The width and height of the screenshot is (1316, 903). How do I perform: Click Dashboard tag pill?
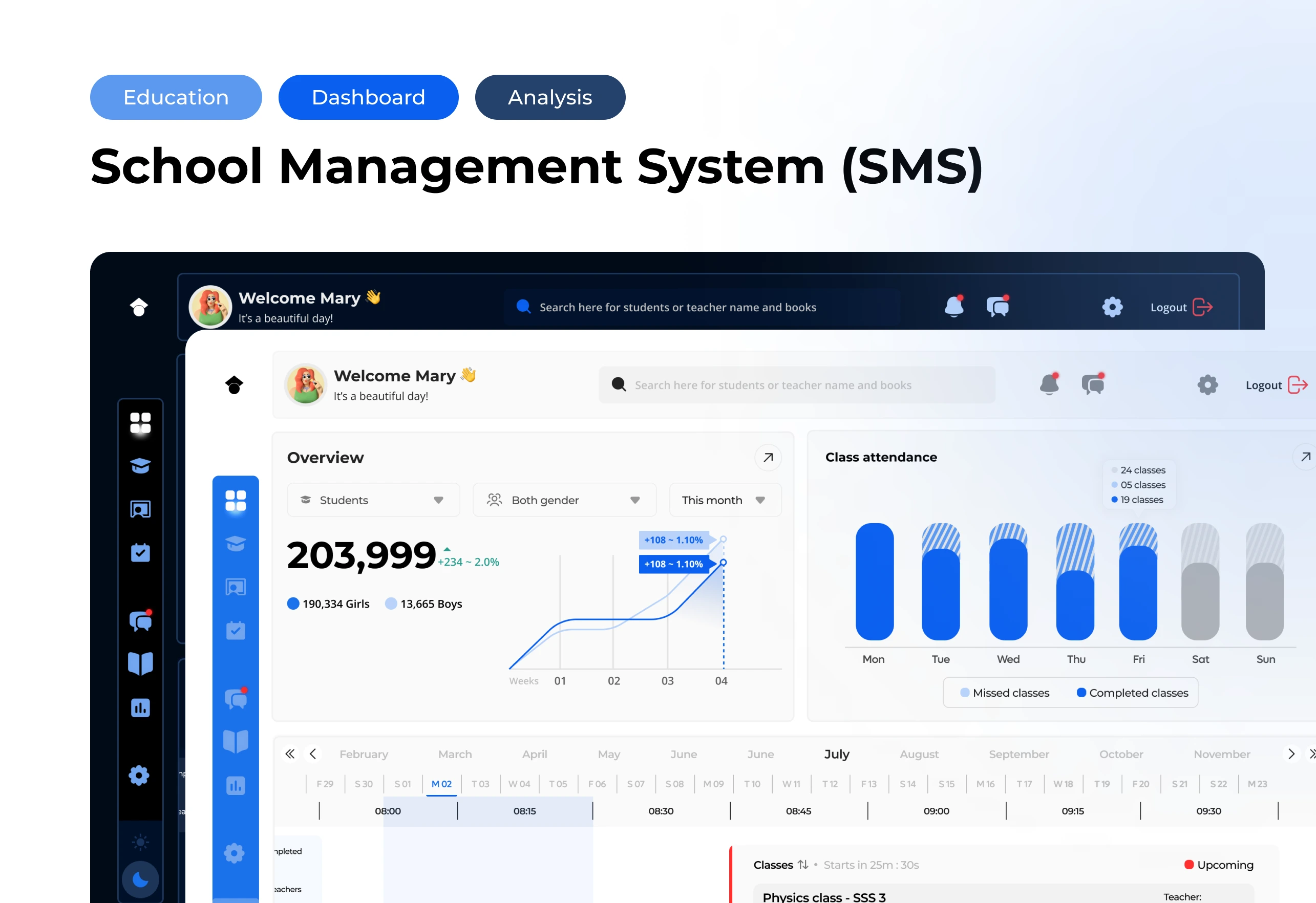[x=369, y=97]
